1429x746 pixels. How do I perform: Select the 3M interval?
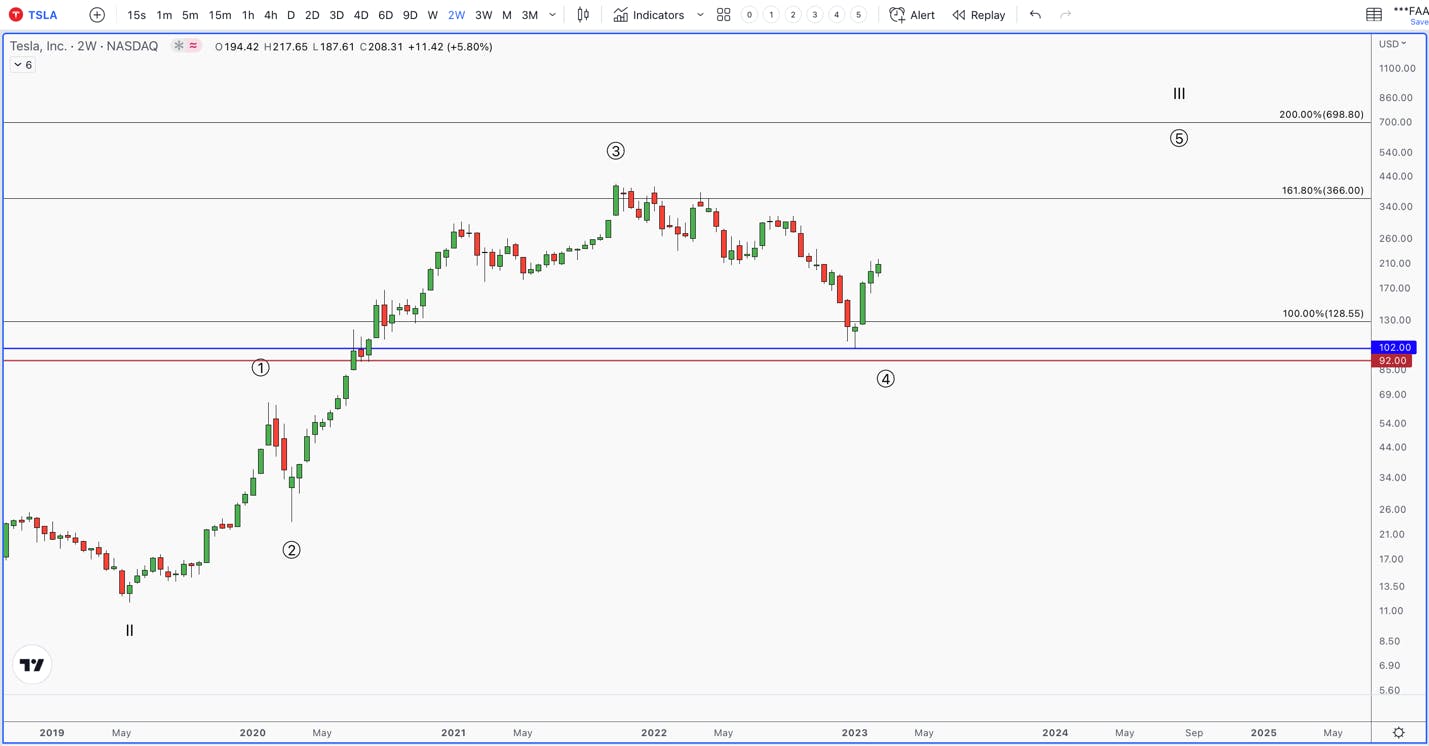coord(530,15)
